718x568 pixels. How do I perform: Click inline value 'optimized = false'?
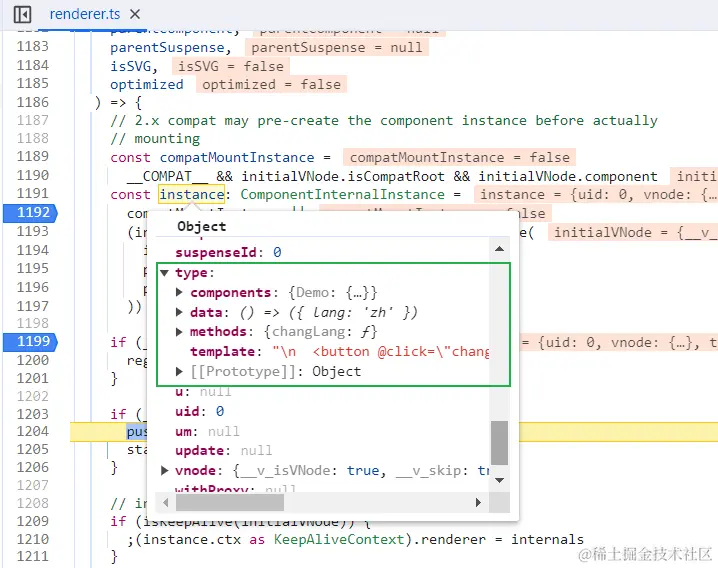[272, 85]
